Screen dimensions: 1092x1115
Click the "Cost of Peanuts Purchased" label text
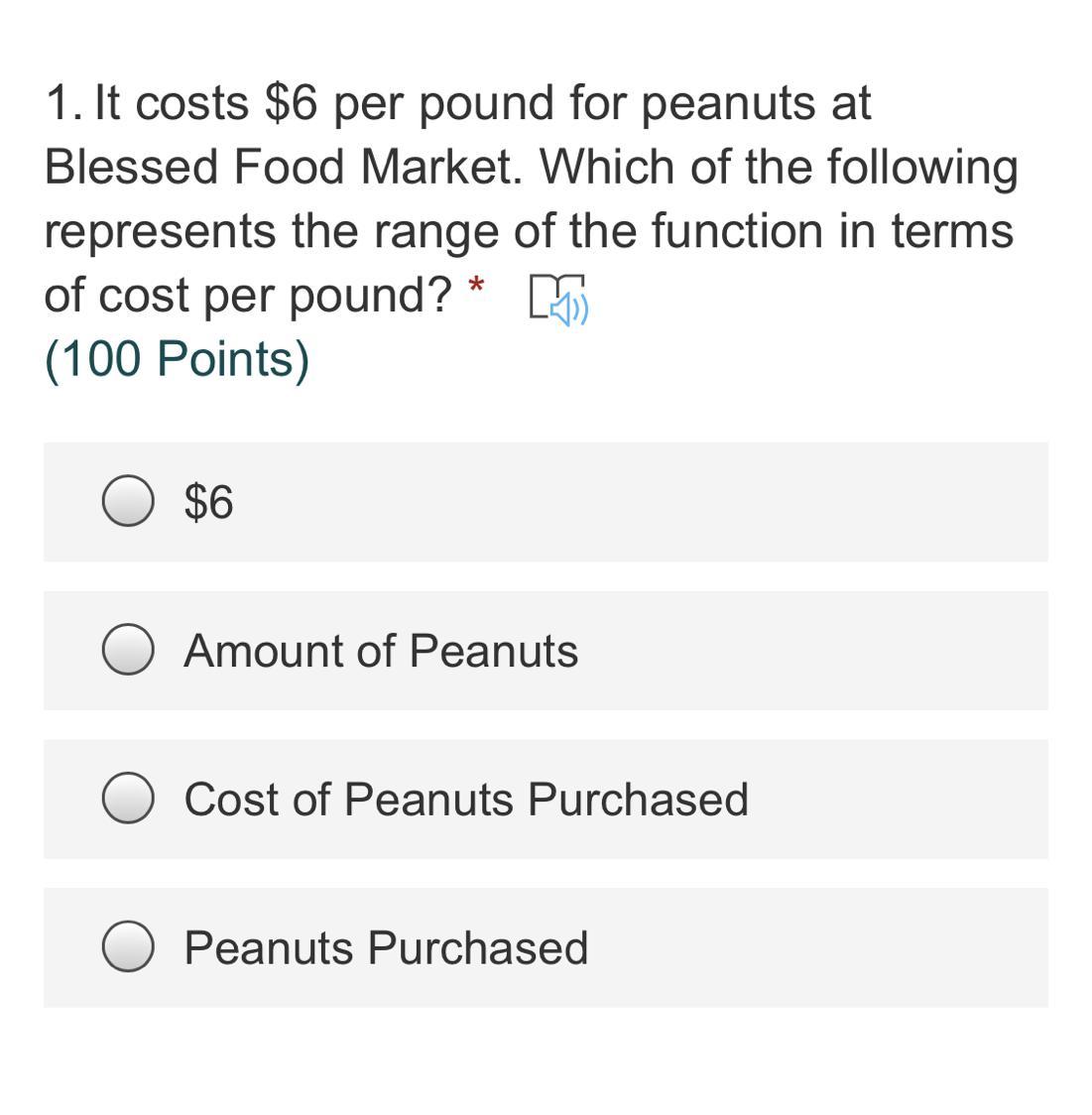coord(466,800)
